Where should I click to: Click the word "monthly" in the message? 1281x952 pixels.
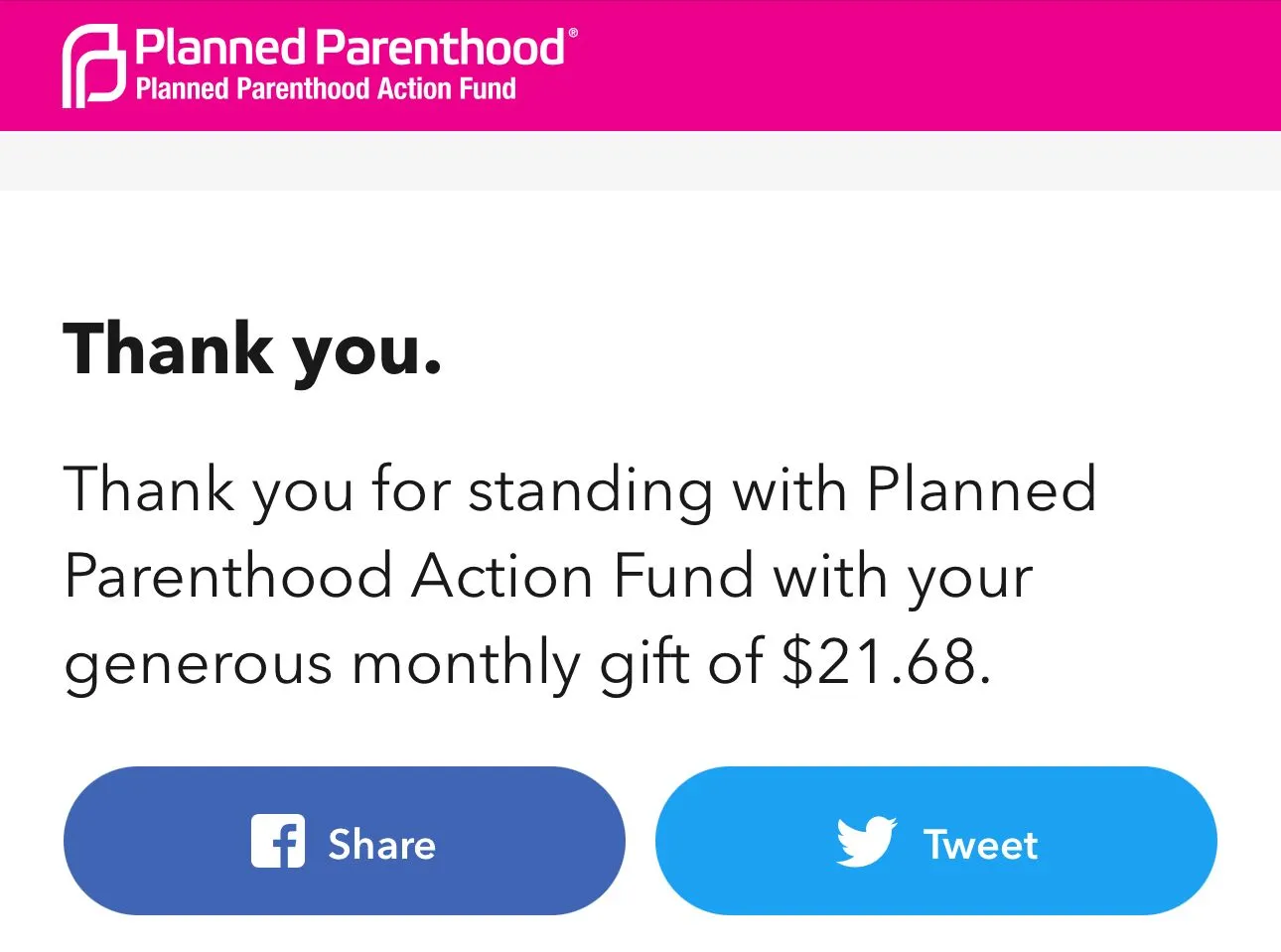466,662
